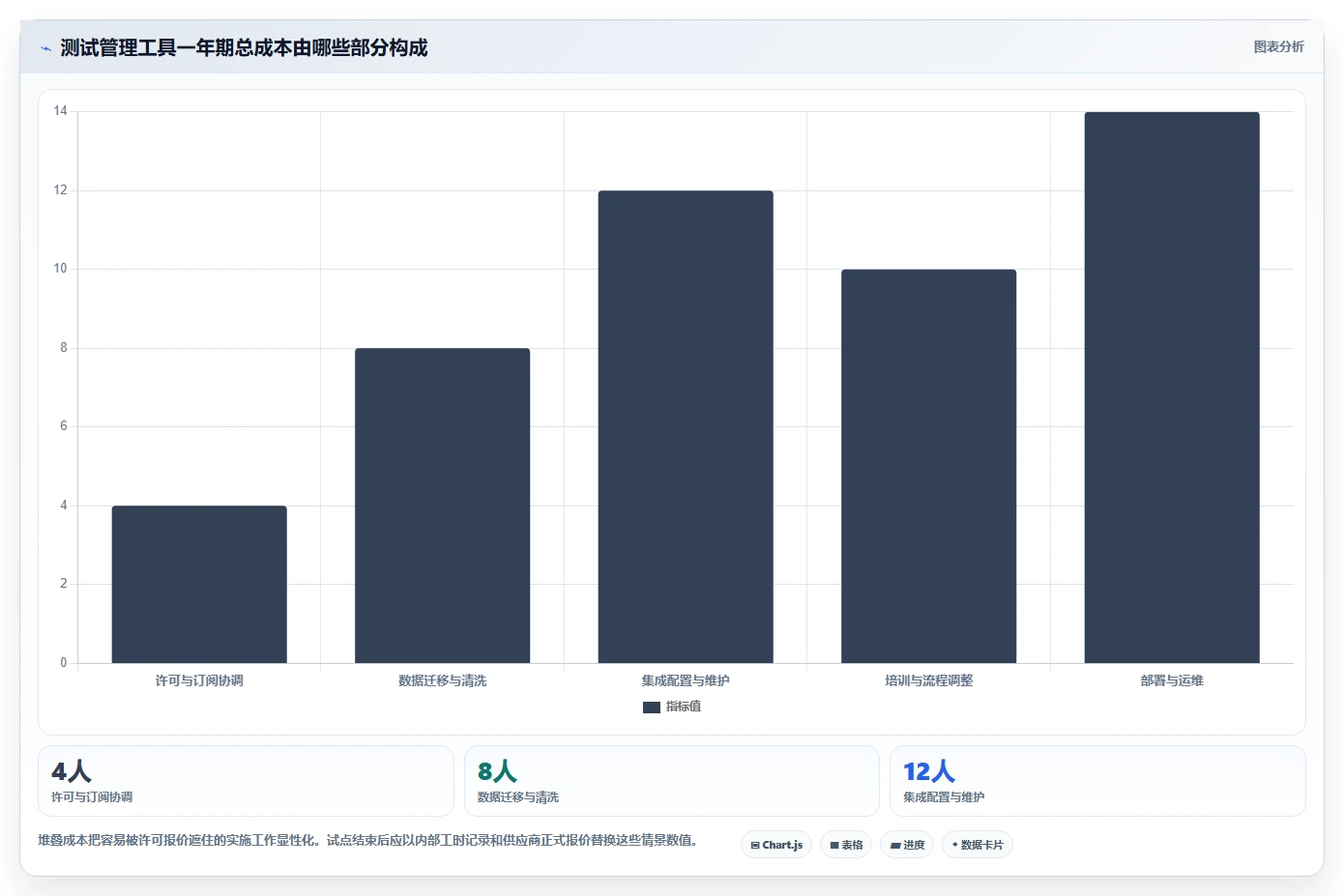Select the 表格 tag chip
The height and width of the screenshot is (896, 1344).
846,845
